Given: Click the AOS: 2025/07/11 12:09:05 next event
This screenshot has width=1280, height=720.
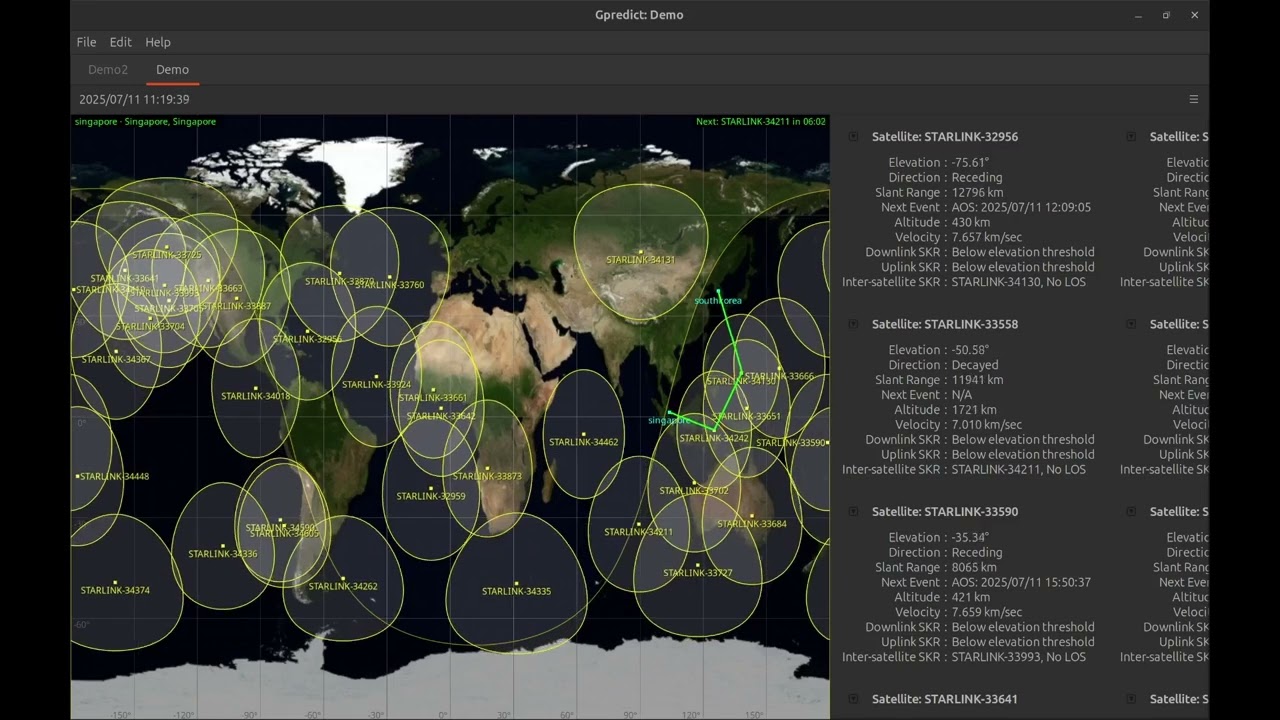Looking at the screenshot, I should pyautogui.click(x=1021, y=207).
